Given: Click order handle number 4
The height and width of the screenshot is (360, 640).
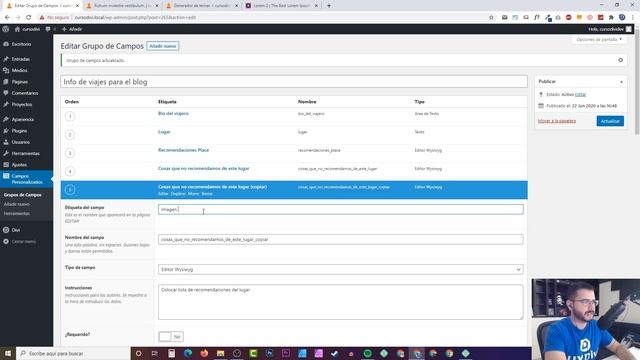Looking at the screenshot, I should pos(70,171).
